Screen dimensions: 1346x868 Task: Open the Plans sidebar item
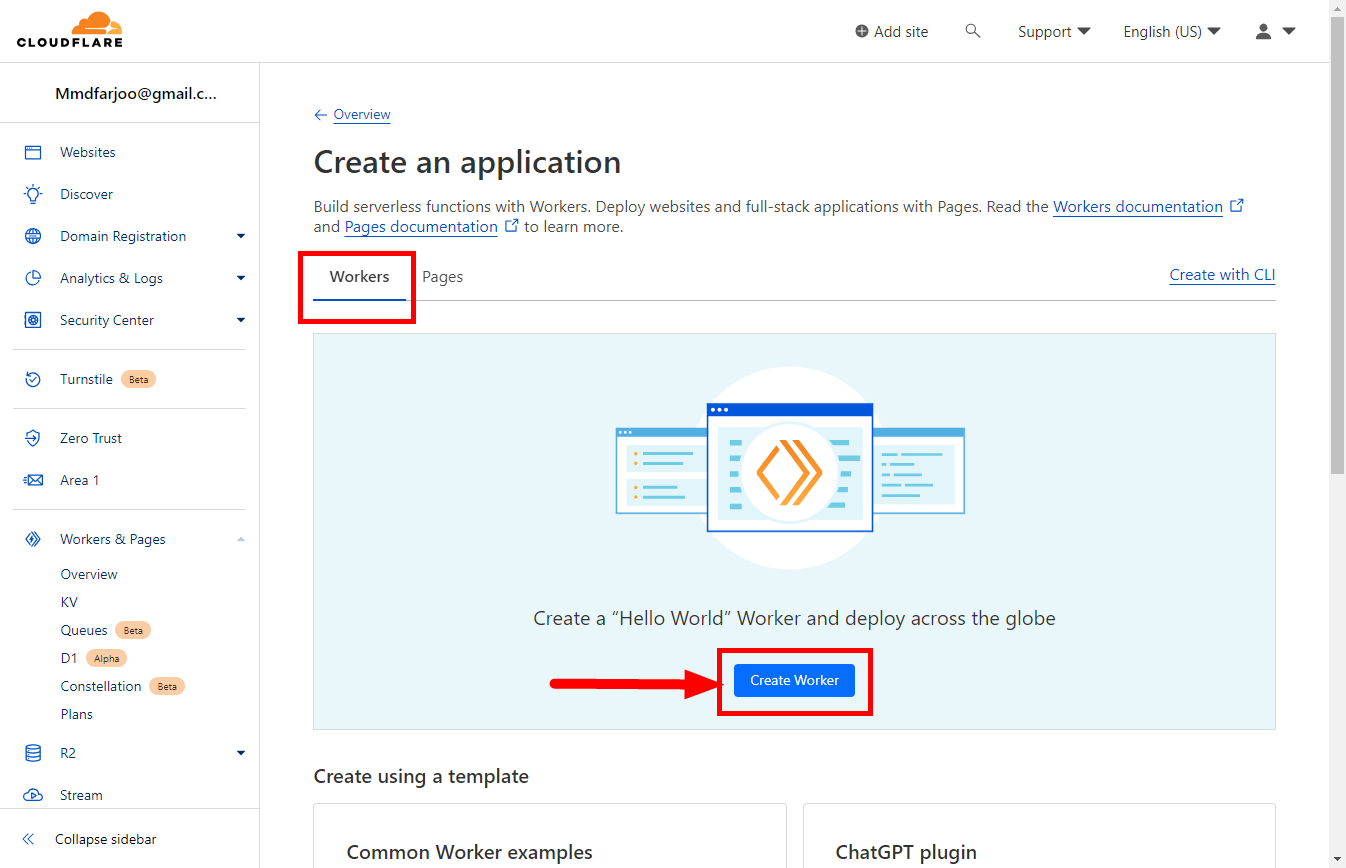(77, 714)
